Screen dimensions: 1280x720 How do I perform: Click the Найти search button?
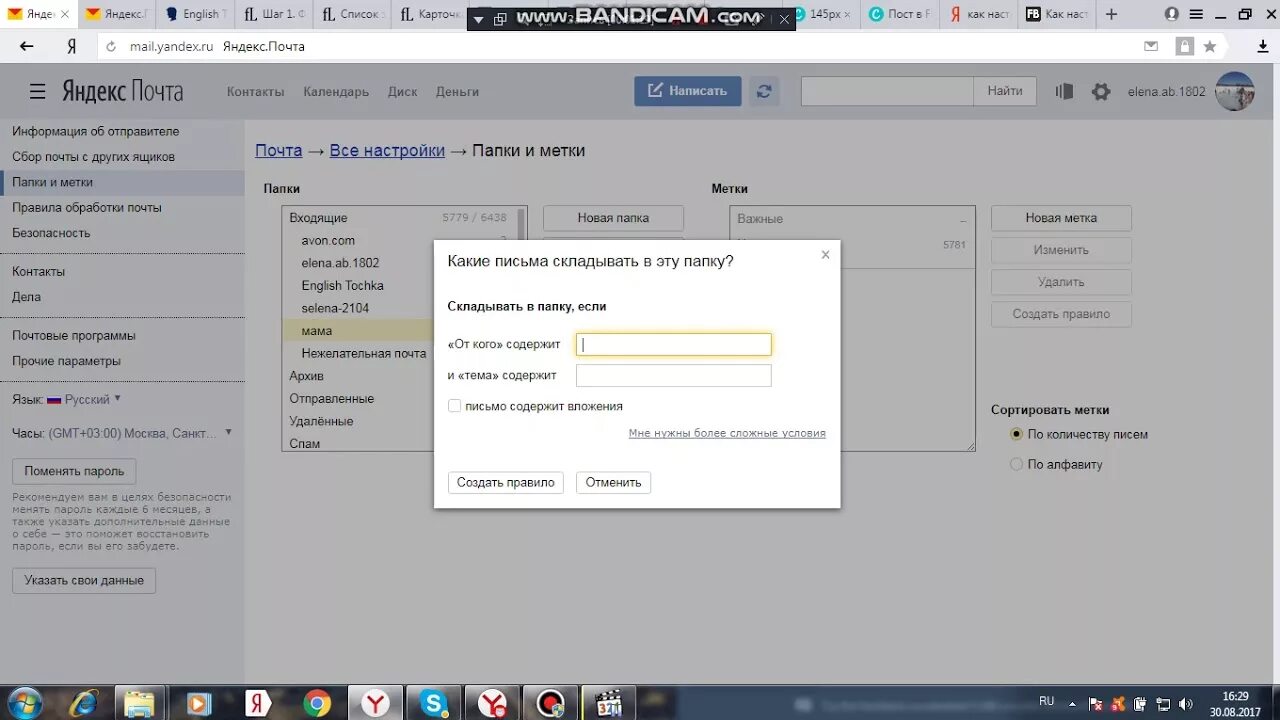pos(1005,91)
